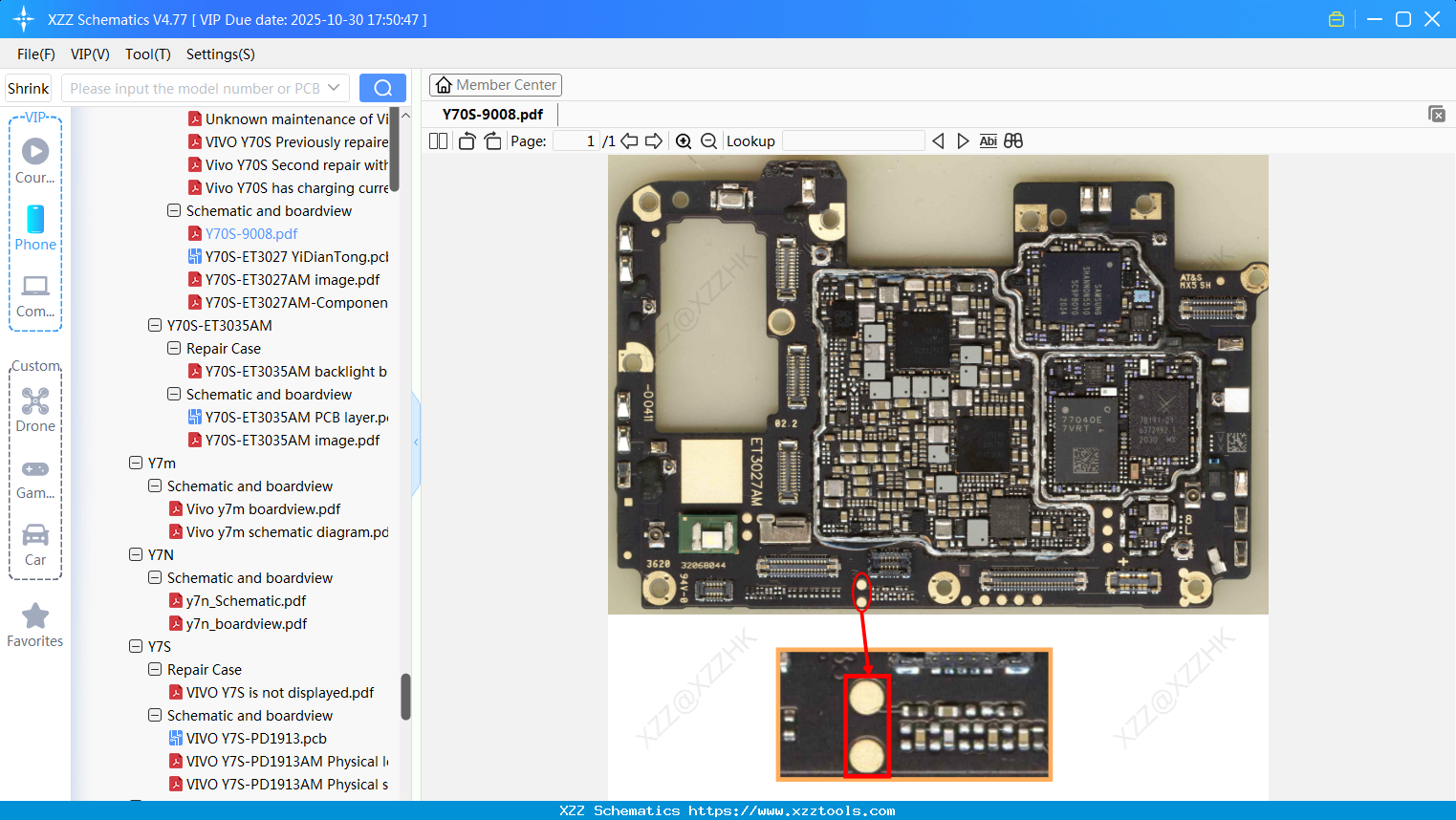Viewport: 1456px width, 820px height.
Task: Open Vivo Y70S has charging current case
Action: 288,187
